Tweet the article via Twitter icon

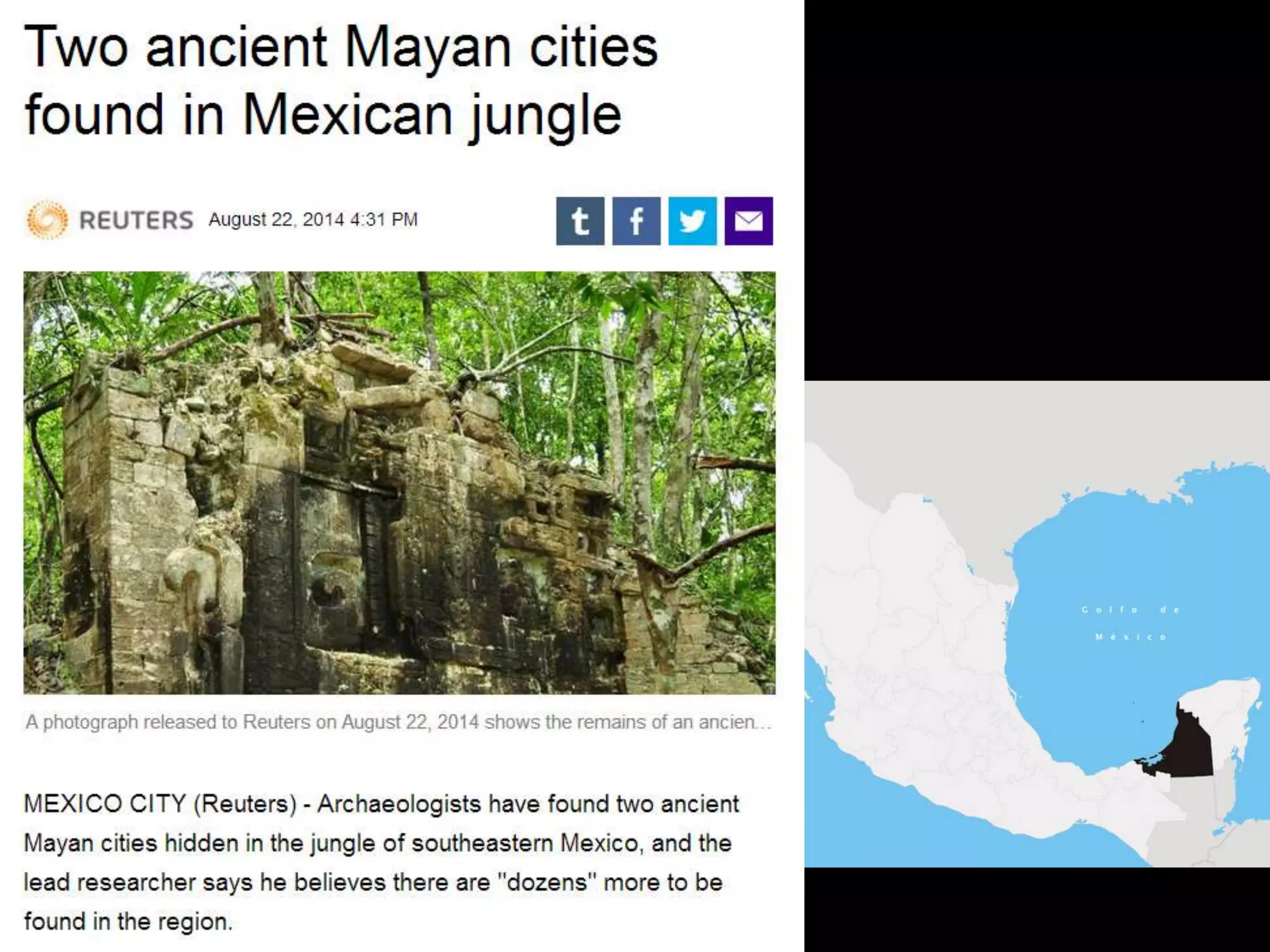pyautogui.click(x=693, y=221)
